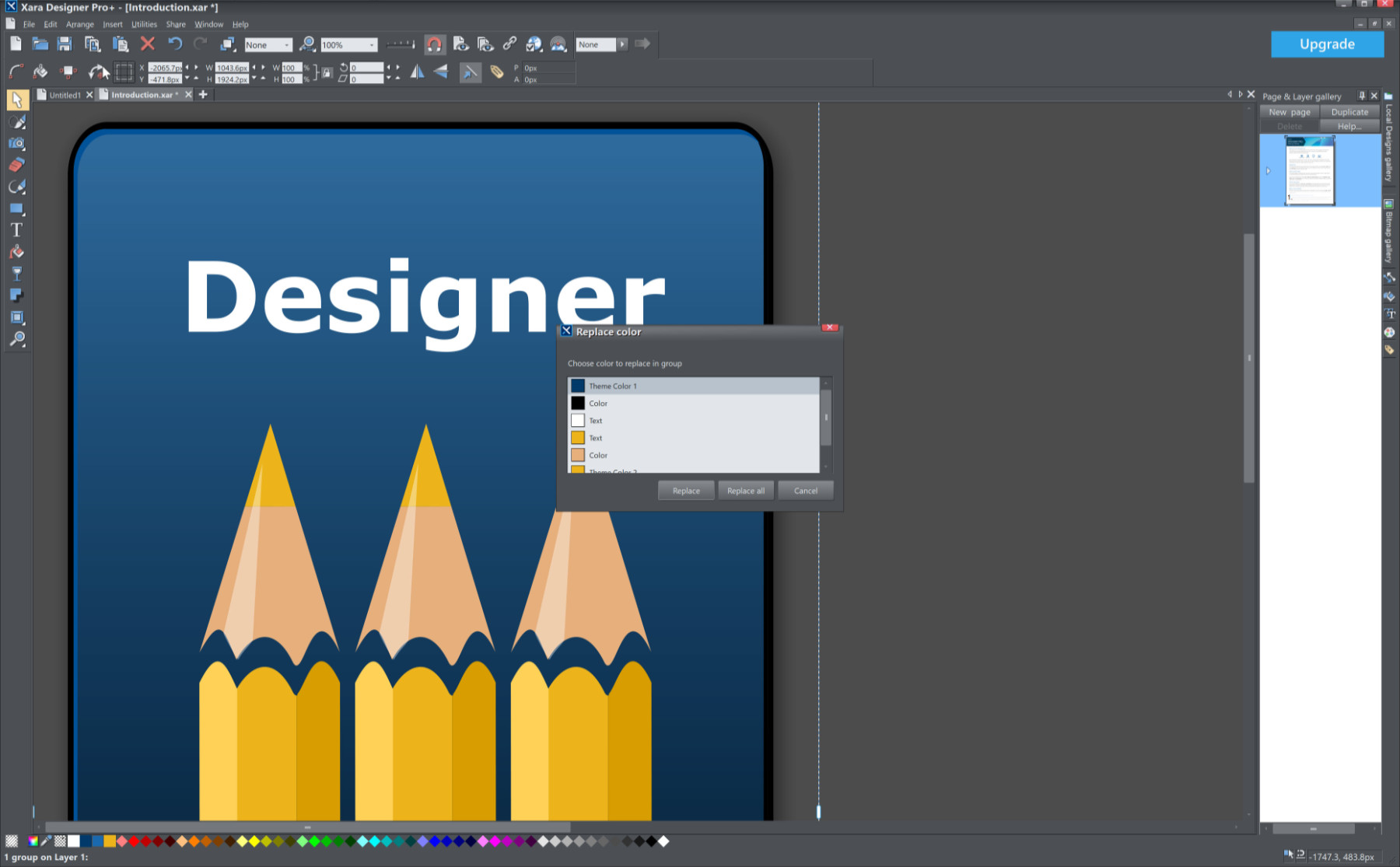Viewport: 1400px width, 867px height.
Task: Switch to the Untitled1 document tab
Action: point(65,95)
